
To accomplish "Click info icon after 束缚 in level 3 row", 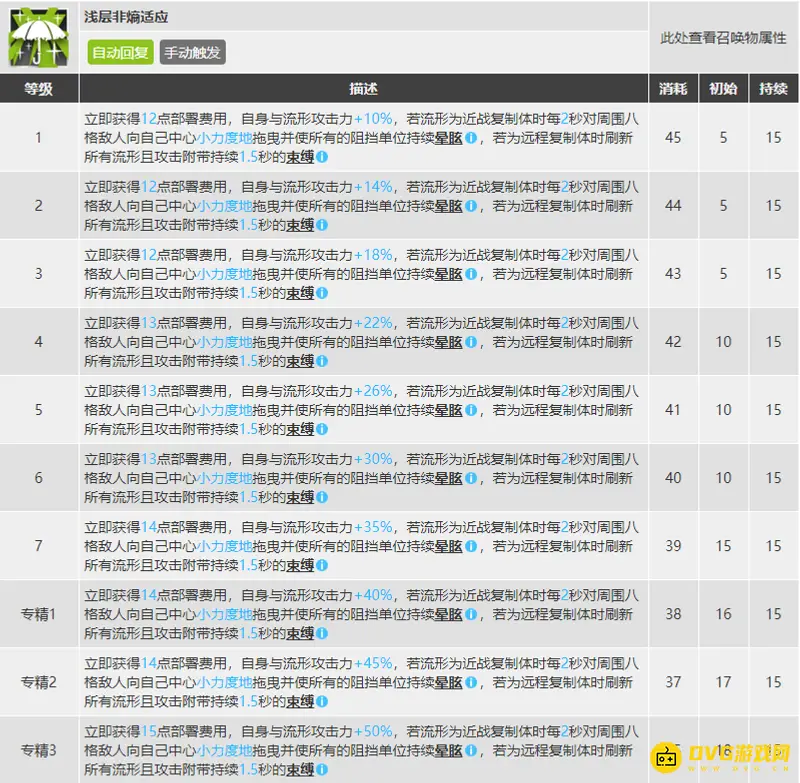I will 322,293.
